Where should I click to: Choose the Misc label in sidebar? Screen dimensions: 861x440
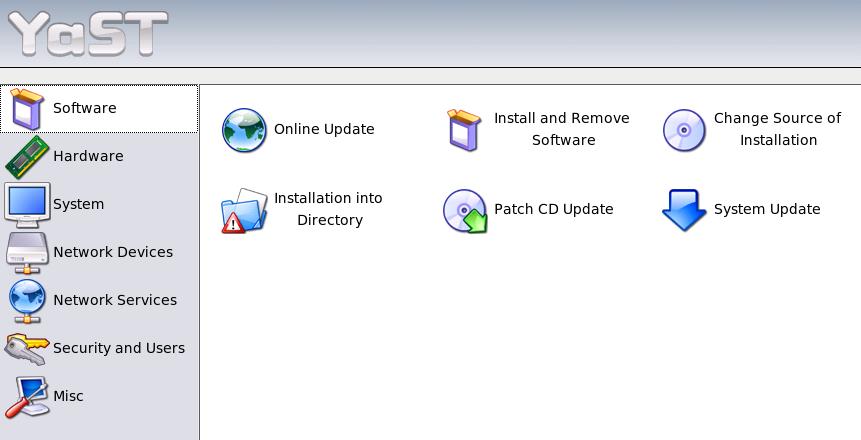[x=68, y=396]
